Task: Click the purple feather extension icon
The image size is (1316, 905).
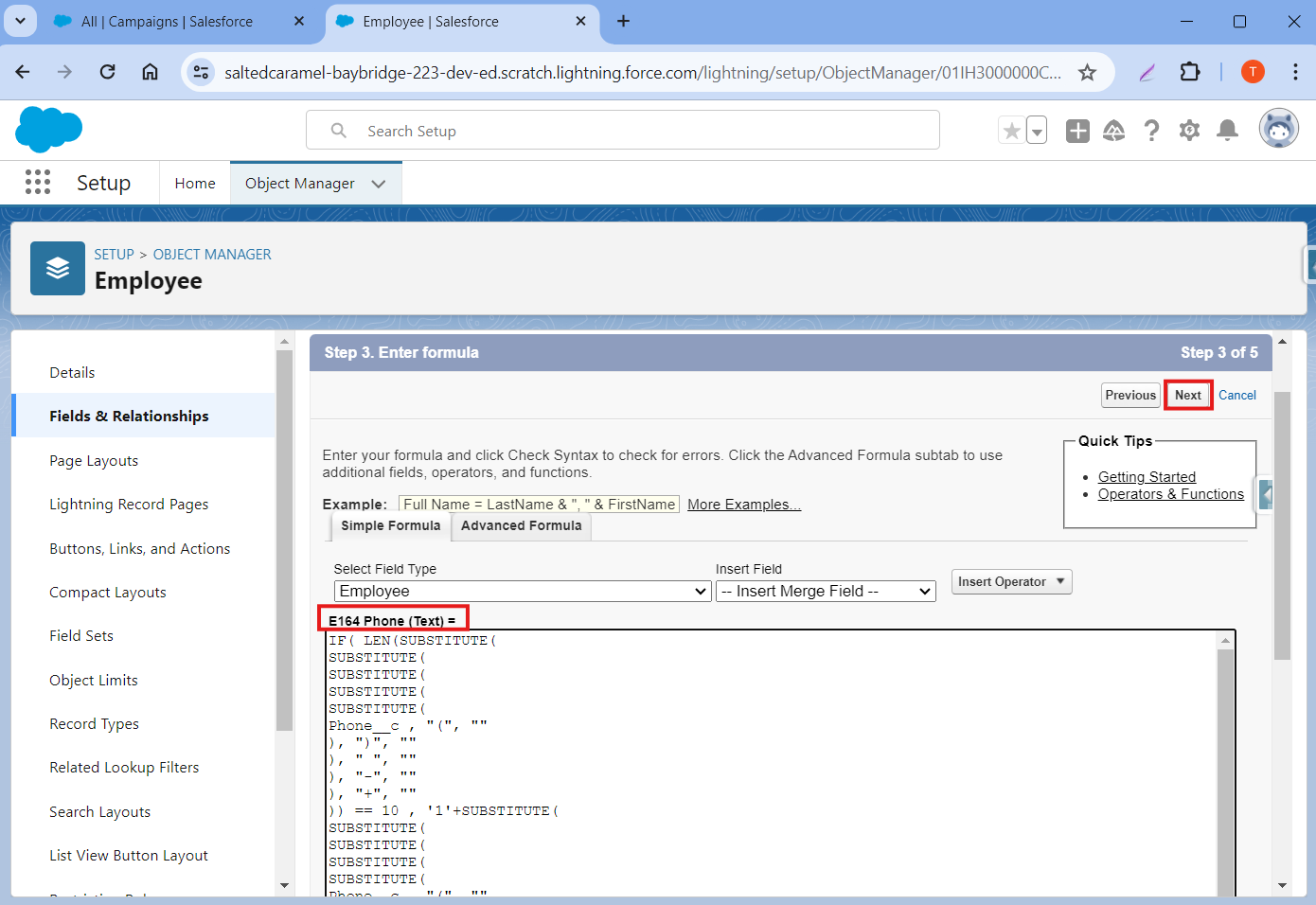Action: 1147,72
